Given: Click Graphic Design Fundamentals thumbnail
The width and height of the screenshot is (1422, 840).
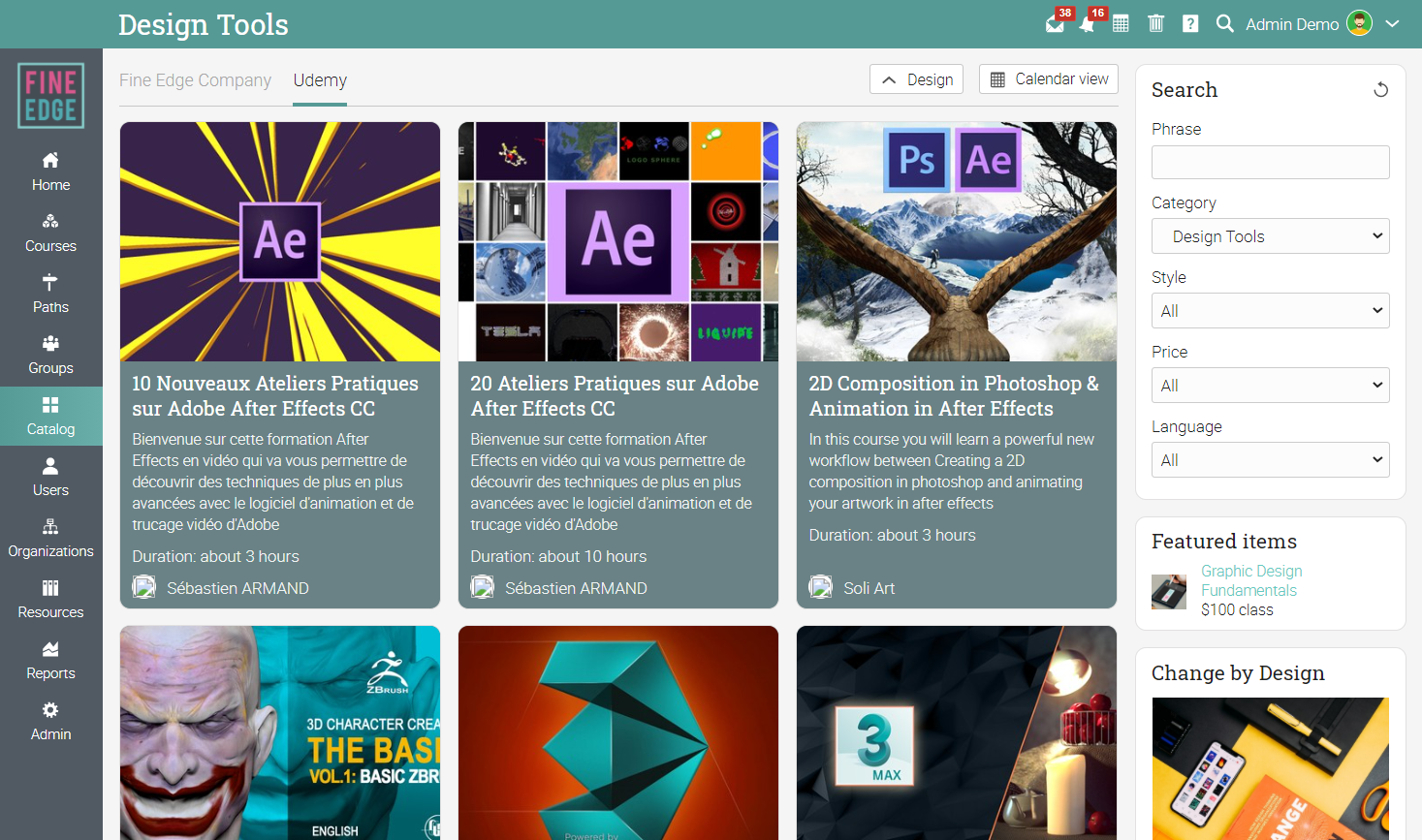Looking at the screenshot, I should tap(1169, 592).
